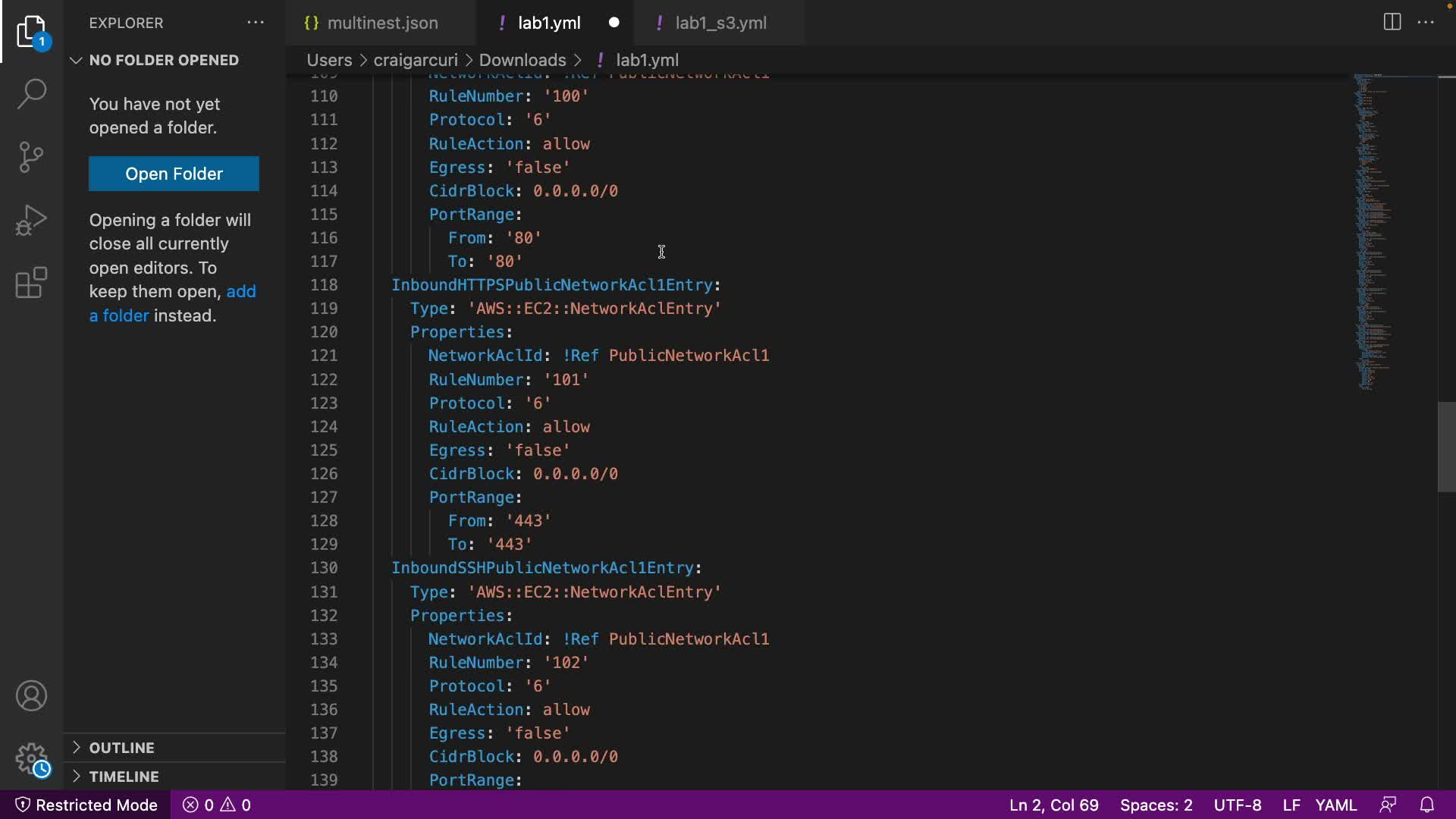Open the Search view in activity bar
This screenshot has width=1456, height=819.
pos(31,94)
